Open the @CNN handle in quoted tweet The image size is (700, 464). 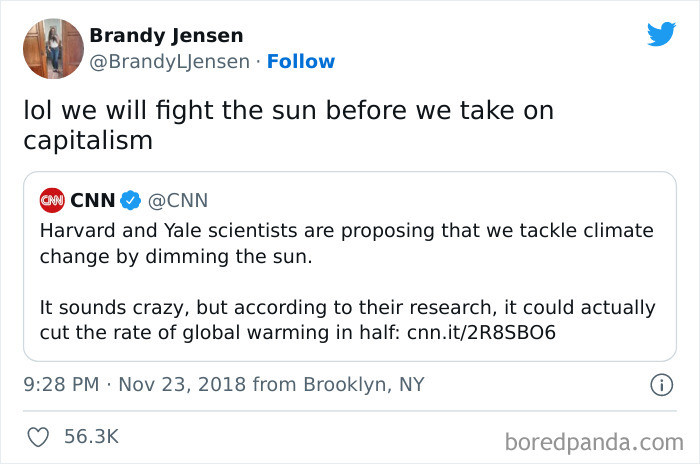coord(178,201)
